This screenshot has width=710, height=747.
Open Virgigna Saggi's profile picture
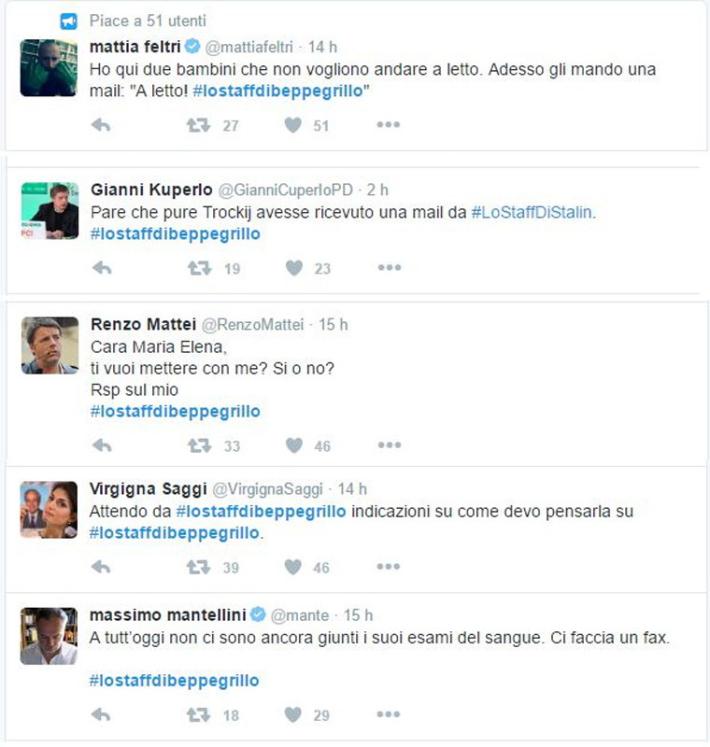[49, 510]
